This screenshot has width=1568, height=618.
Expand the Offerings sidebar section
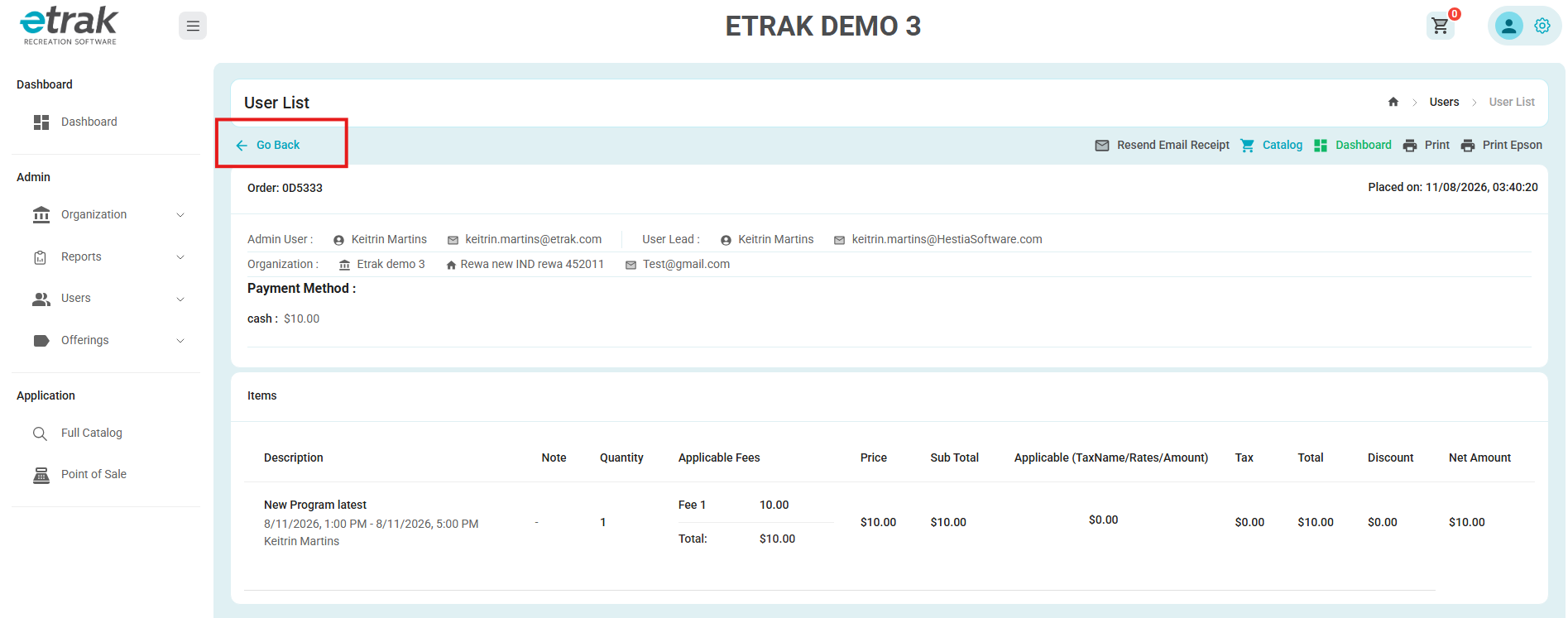coord(108,341)
